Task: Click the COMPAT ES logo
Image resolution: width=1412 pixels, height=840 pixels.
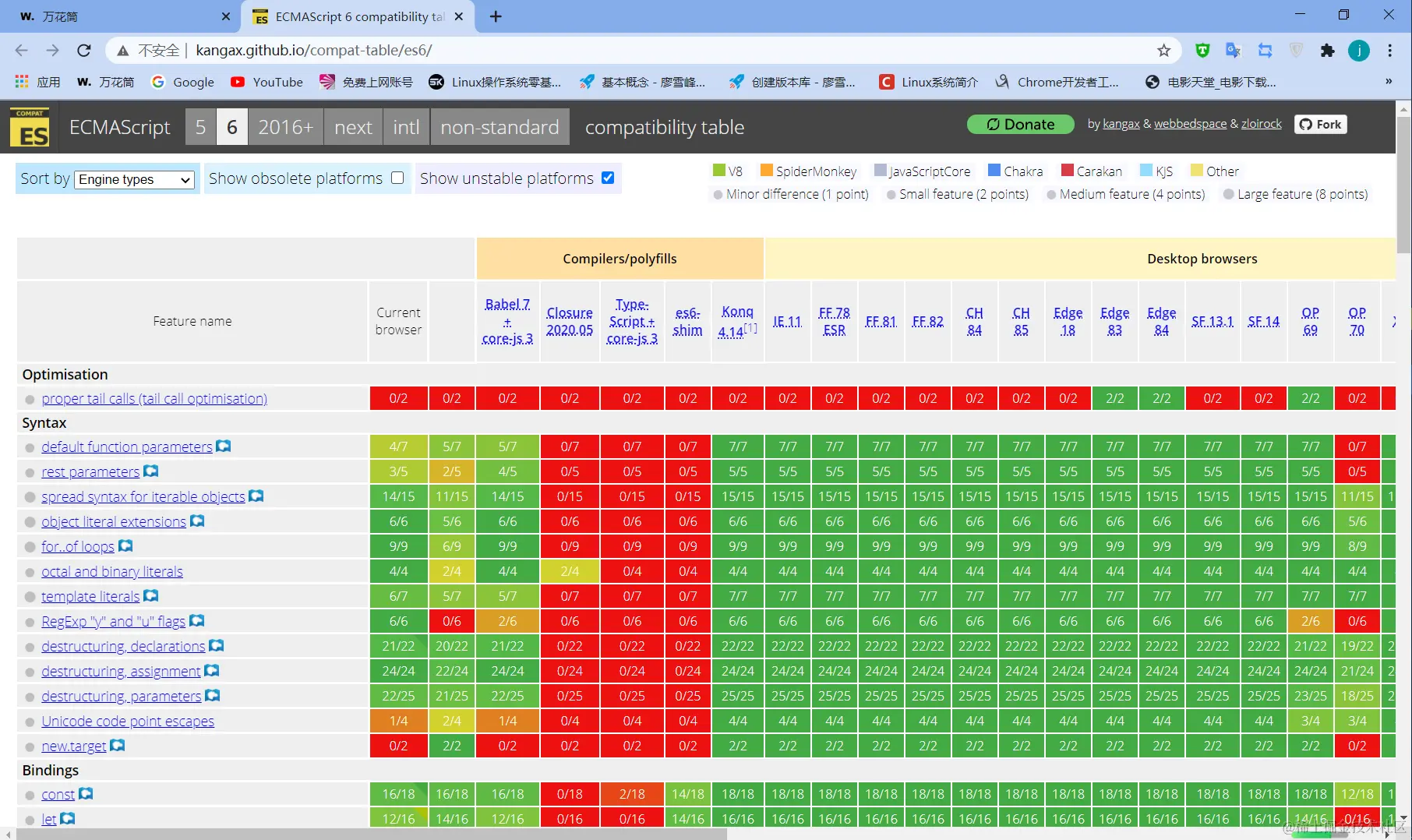Action: click(x=30, y=127)
